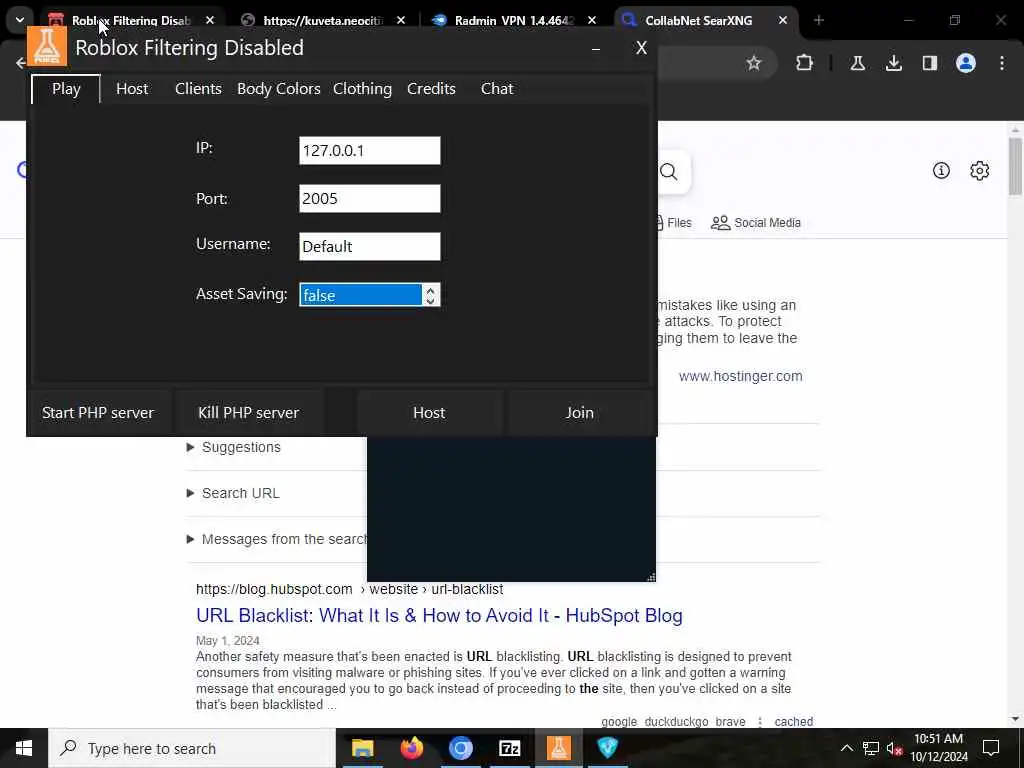Open the network tray icon
The height and width of the screenshot is (768, 1024).
coord(871,748)
